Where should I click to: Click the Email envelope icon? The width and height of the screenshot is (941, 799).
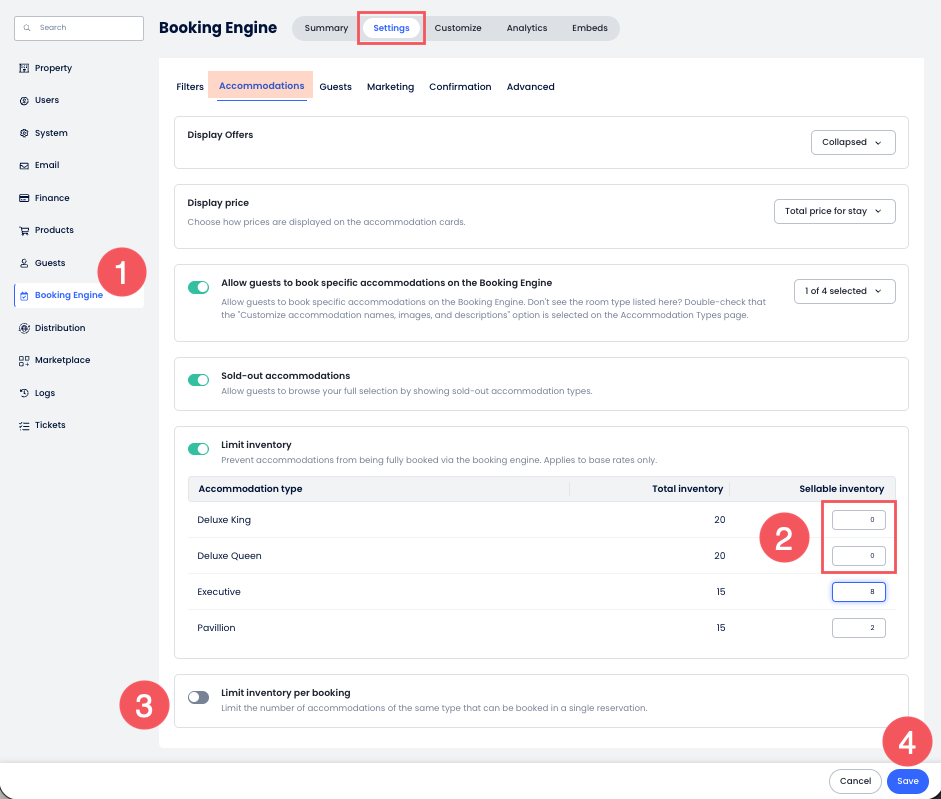pos(24,165)
